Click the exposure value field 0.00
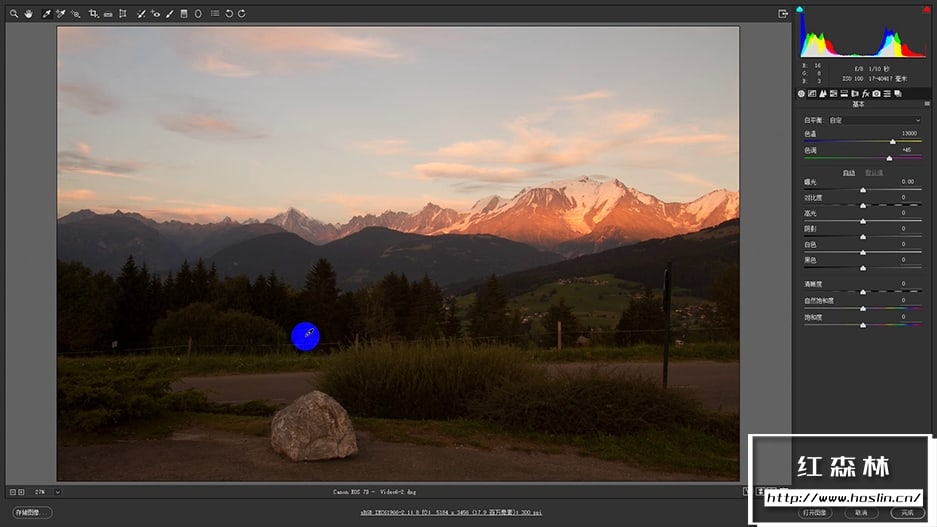 coord(908,182)
